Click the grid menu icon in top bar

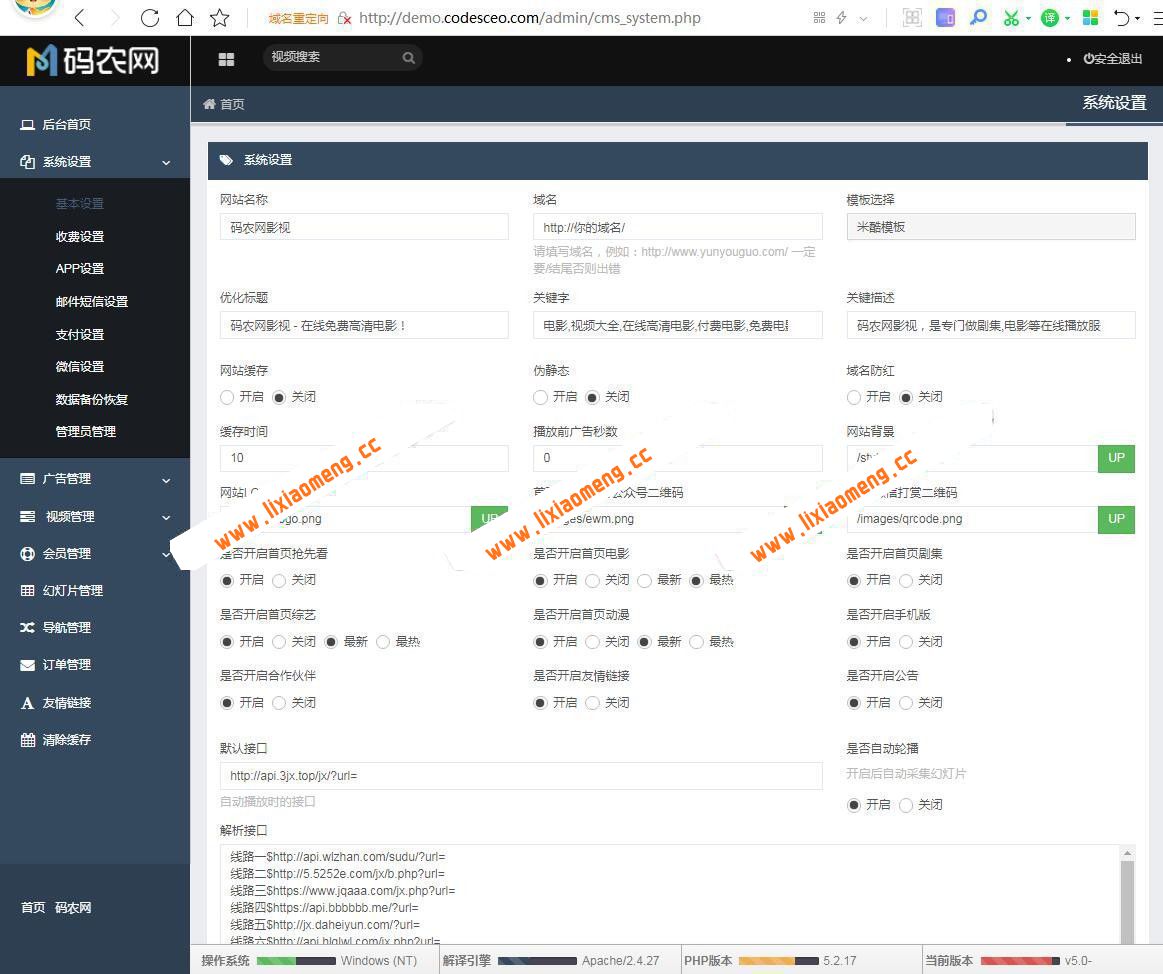point(226,59)
